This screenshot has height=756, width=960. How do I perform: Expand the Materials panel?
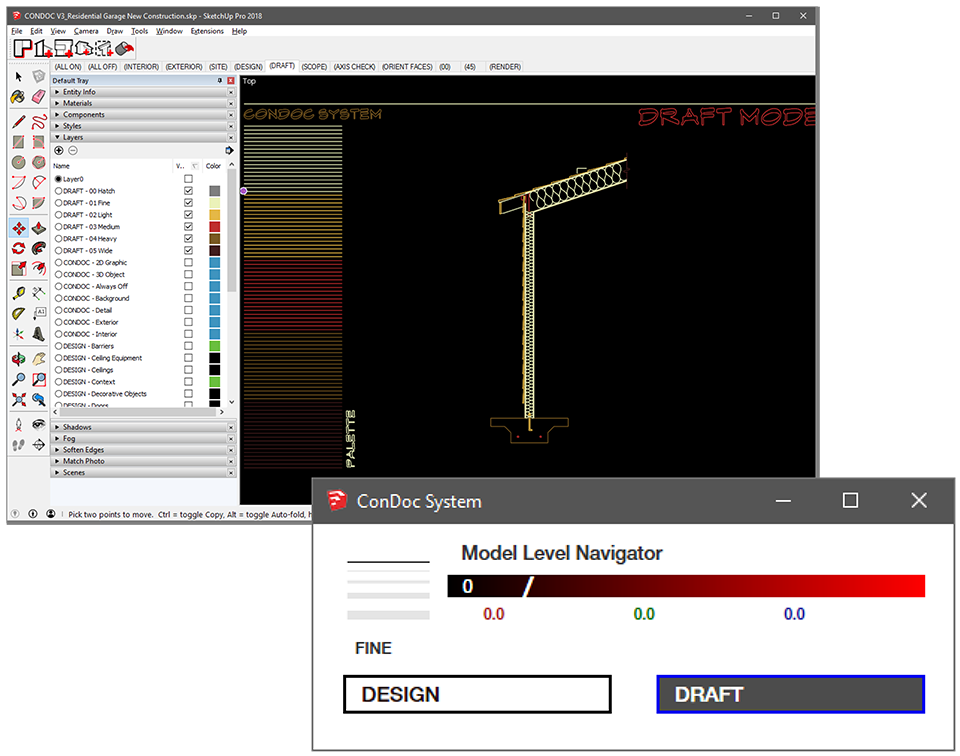tap(140, 103)
